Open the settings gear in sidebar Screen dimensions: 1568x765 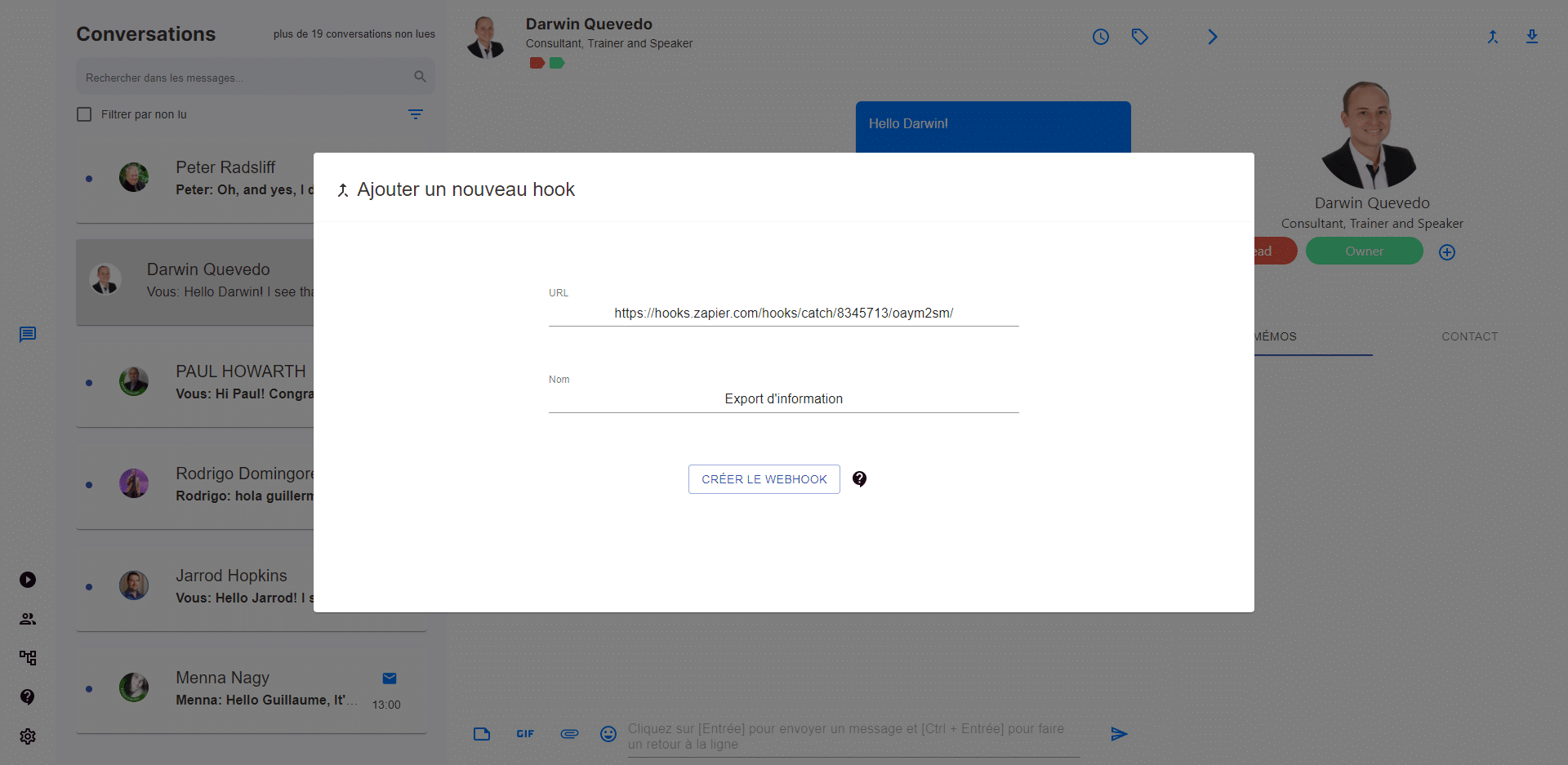tap(28, 736)
